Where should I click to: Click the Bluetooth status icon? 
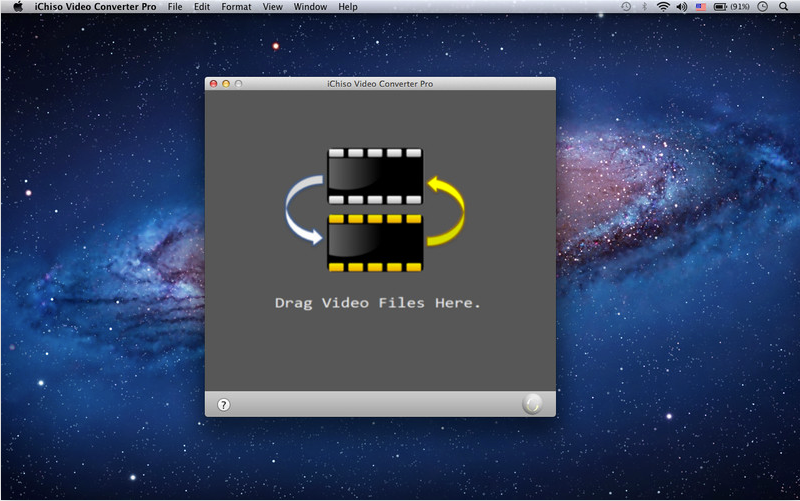(x=644, y=7)
